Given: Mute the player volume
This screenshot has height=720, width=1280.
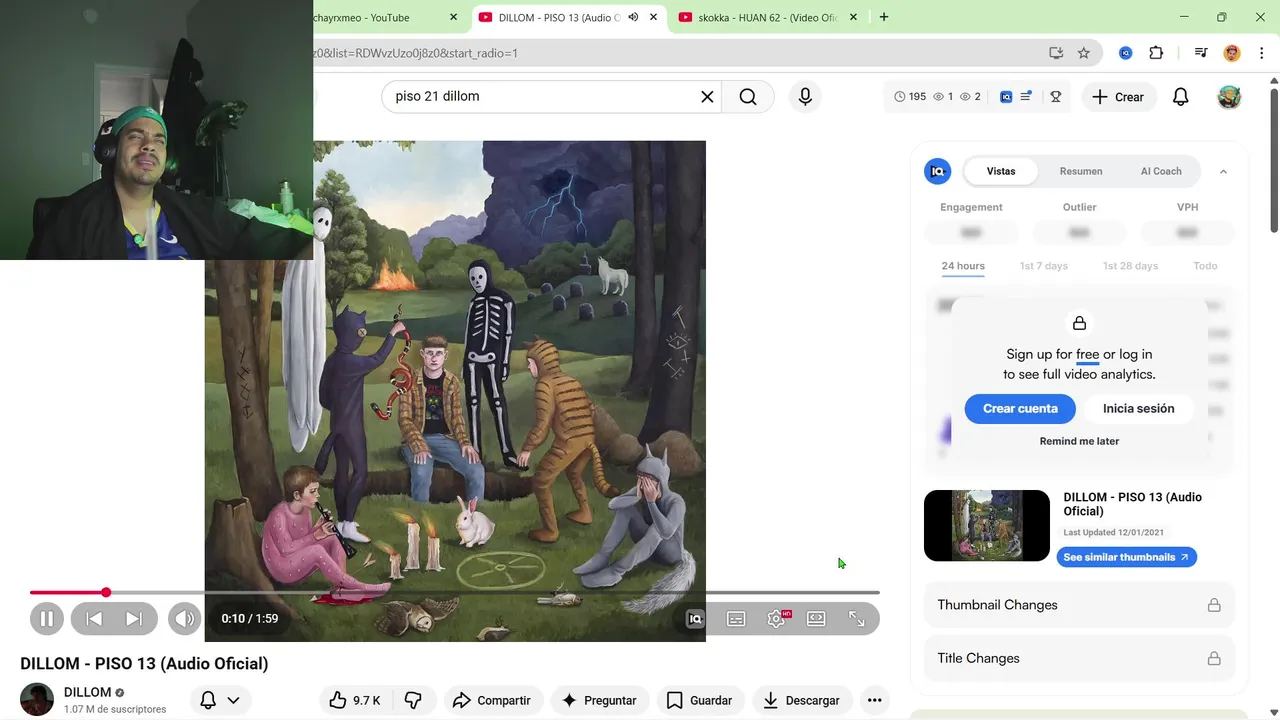Looking at the screenshot, I should (x=185, y=619).
